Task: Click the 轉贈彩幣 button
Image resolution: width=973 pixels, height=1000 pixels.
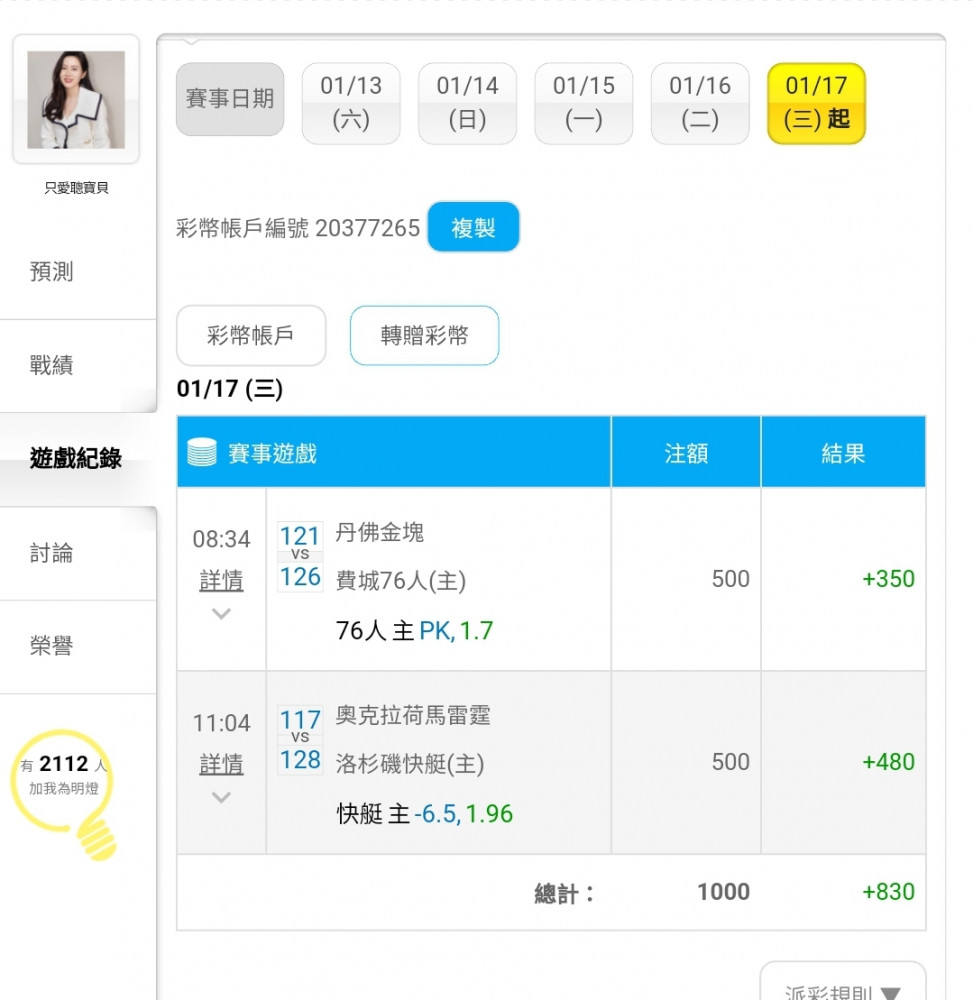Action: (424, 335)
